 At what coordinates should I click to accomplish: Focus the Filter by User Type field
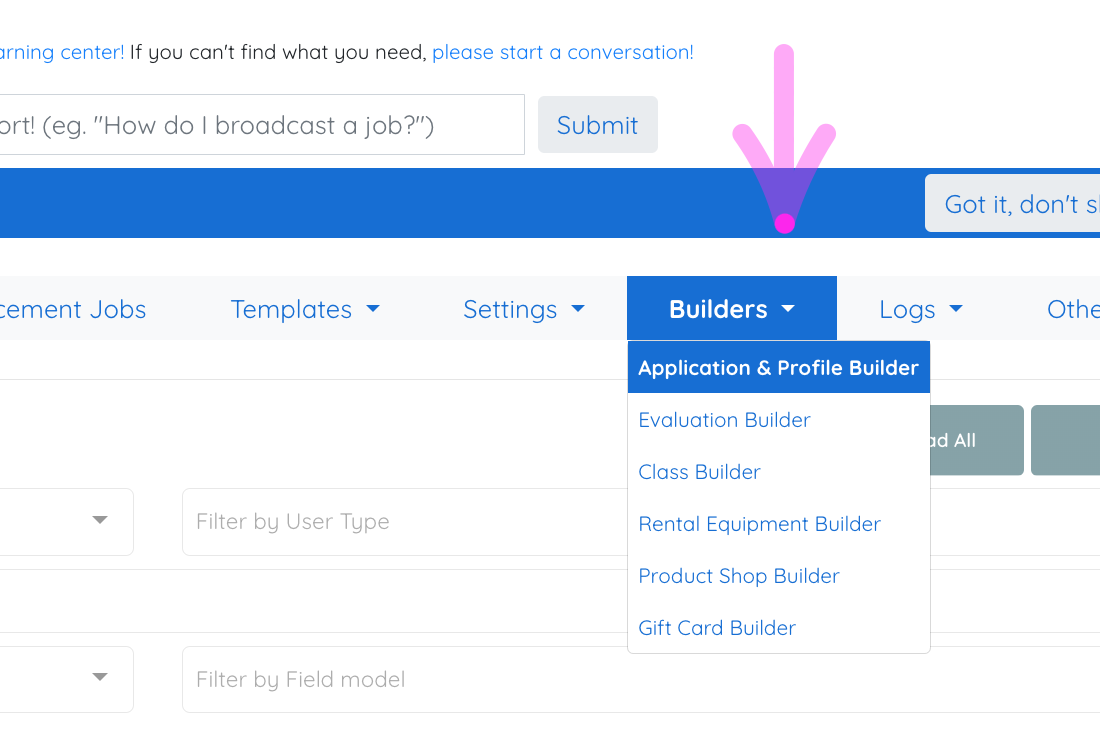tap(400, 522)
